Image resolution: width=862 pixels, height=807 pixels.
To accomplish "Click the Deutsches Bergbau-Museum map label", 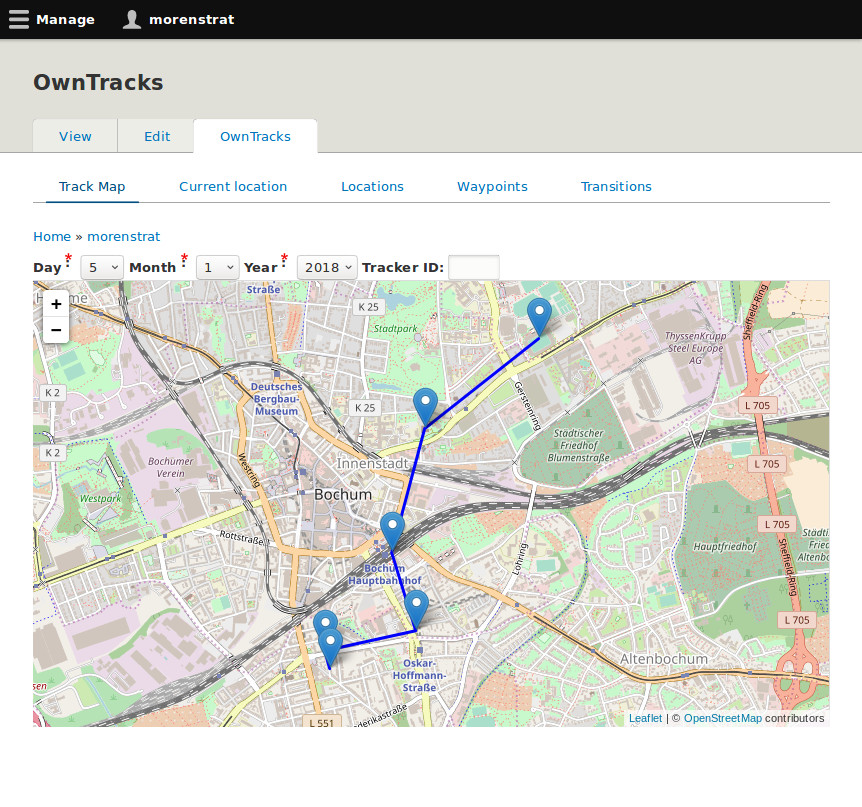I will coord(277,399).
